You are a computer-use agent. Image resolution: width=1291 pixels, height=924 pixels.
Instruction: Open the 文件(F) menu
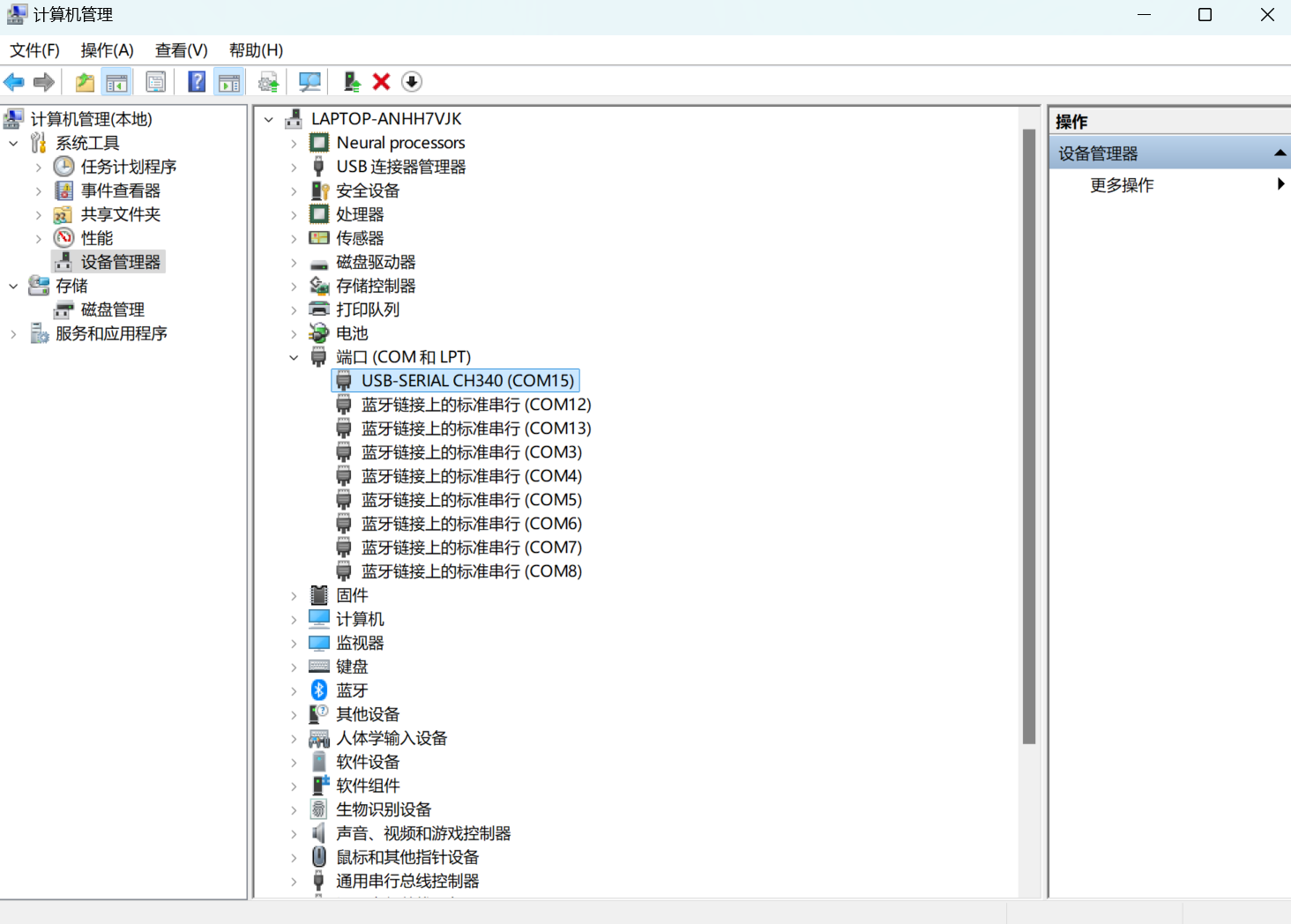click(35, 50)
